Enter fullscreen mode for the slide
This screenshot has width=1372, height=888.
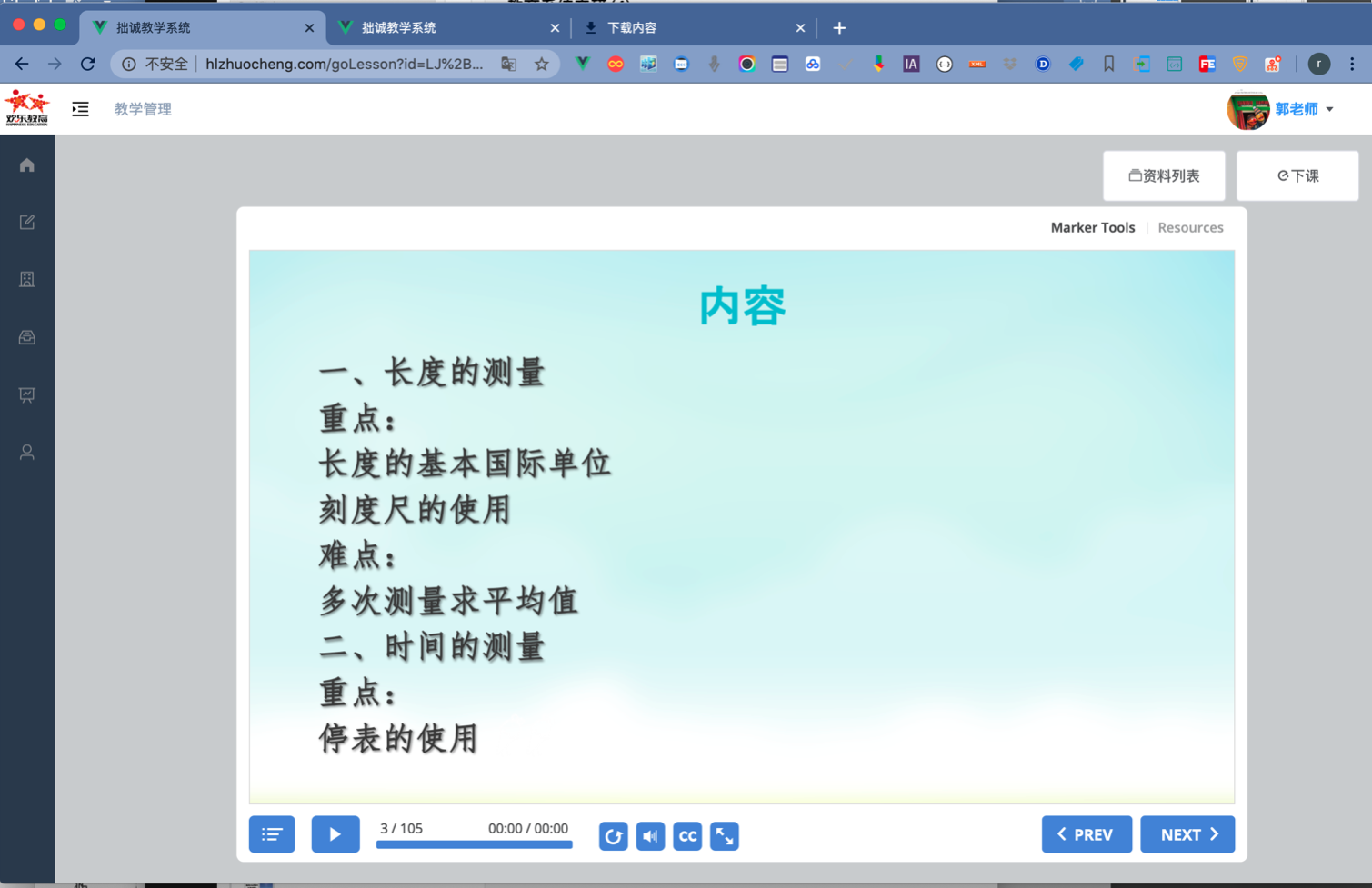pyautogui.click(x=725, y=836)
